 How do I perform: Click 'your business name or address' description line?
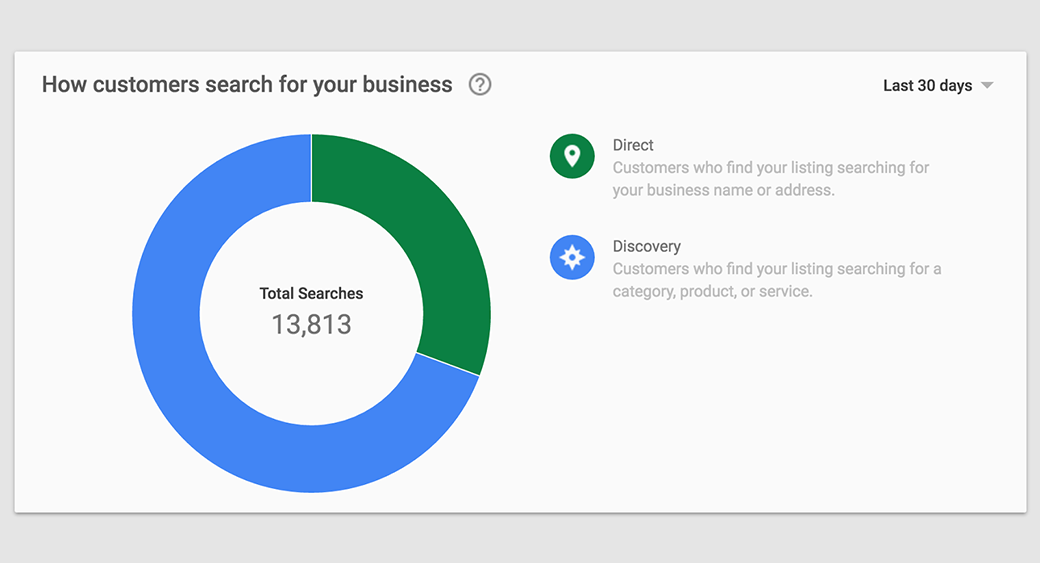pyautogui.click(x=723, y=190)
